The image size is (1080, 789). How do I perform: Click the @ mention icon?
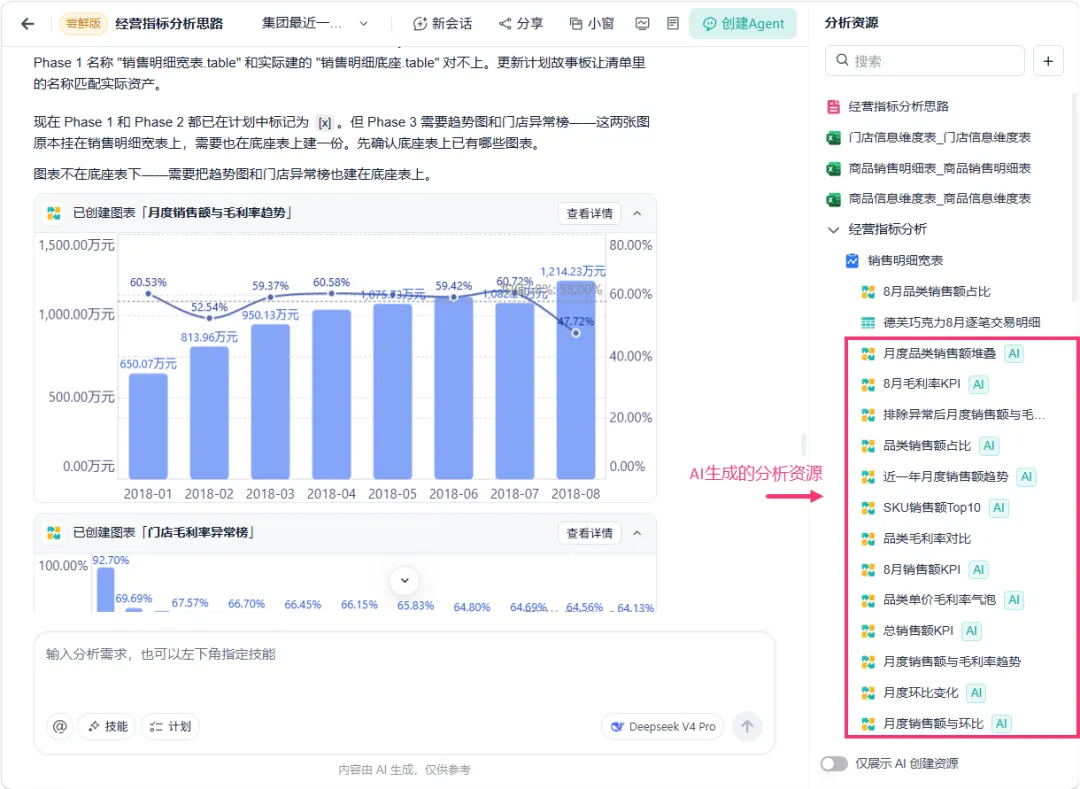(x=60, y=726)
